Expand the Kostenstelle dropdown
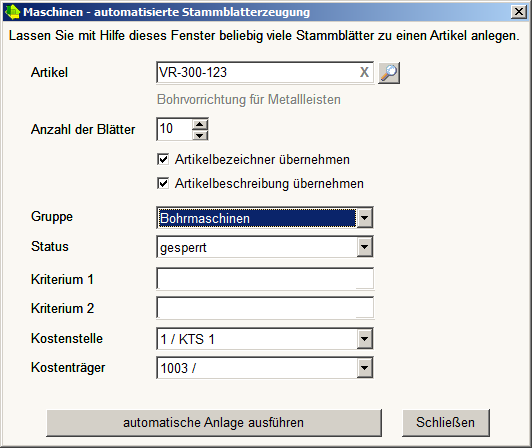 365,339
